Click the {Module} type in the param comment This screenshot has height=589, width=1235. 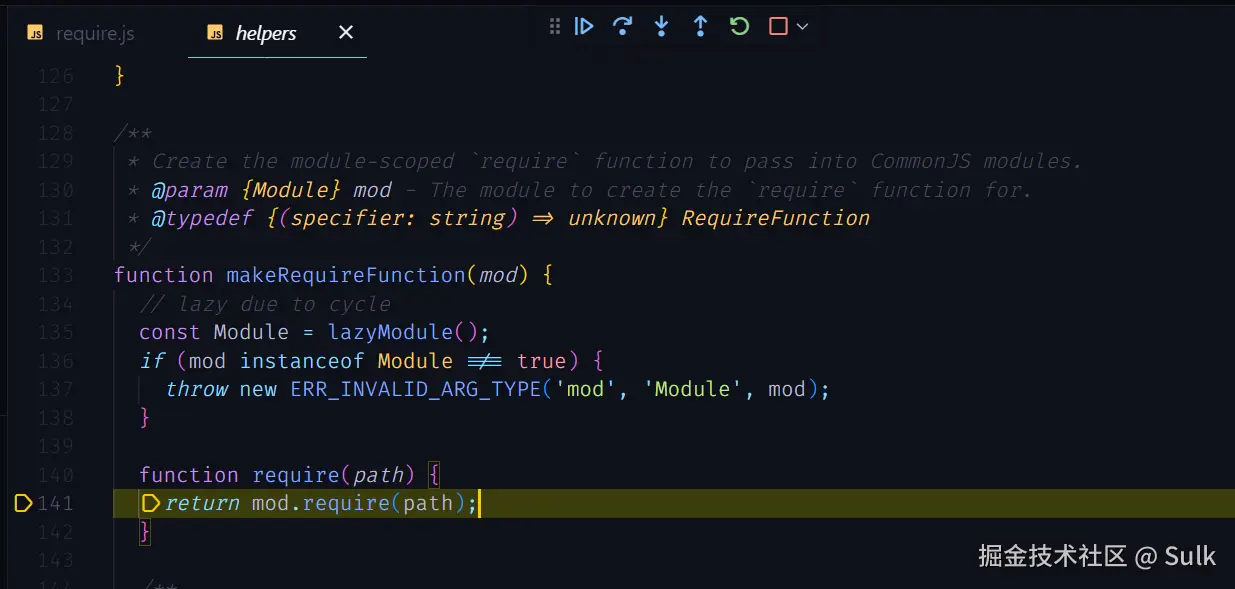[x=292, y=190]
